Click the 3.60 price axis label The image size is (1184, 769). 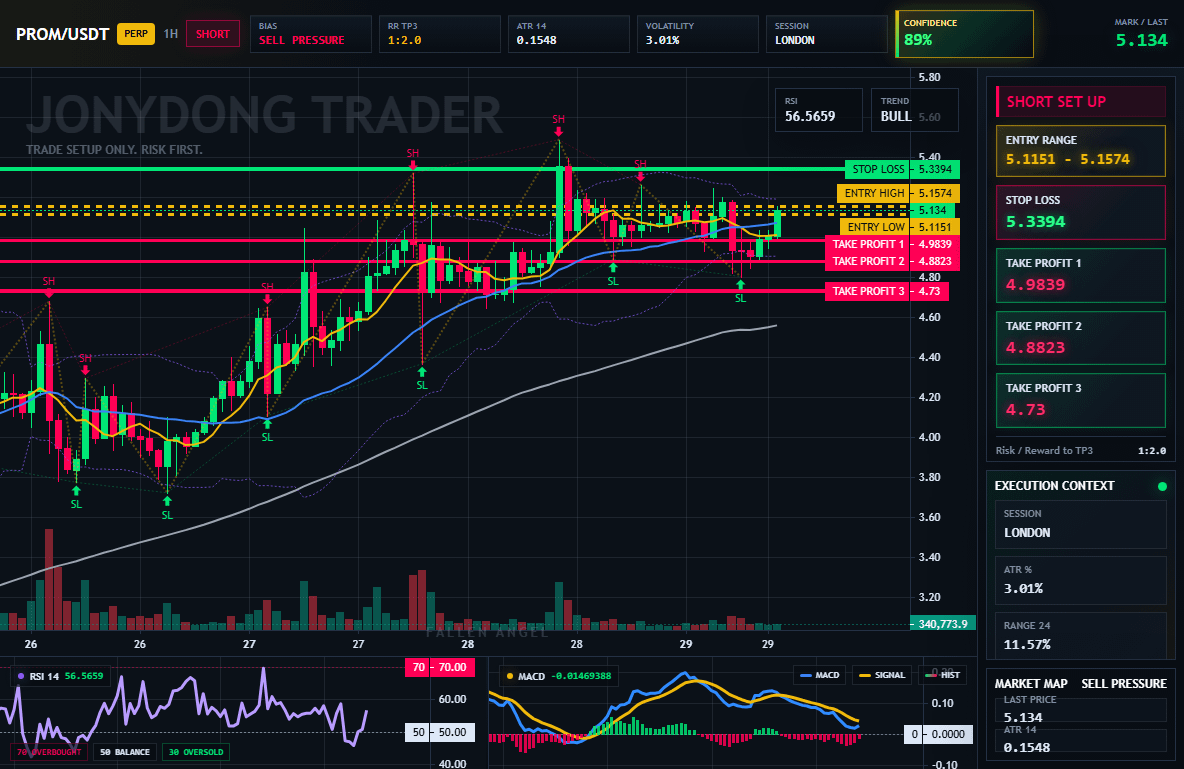pos(930,517)
